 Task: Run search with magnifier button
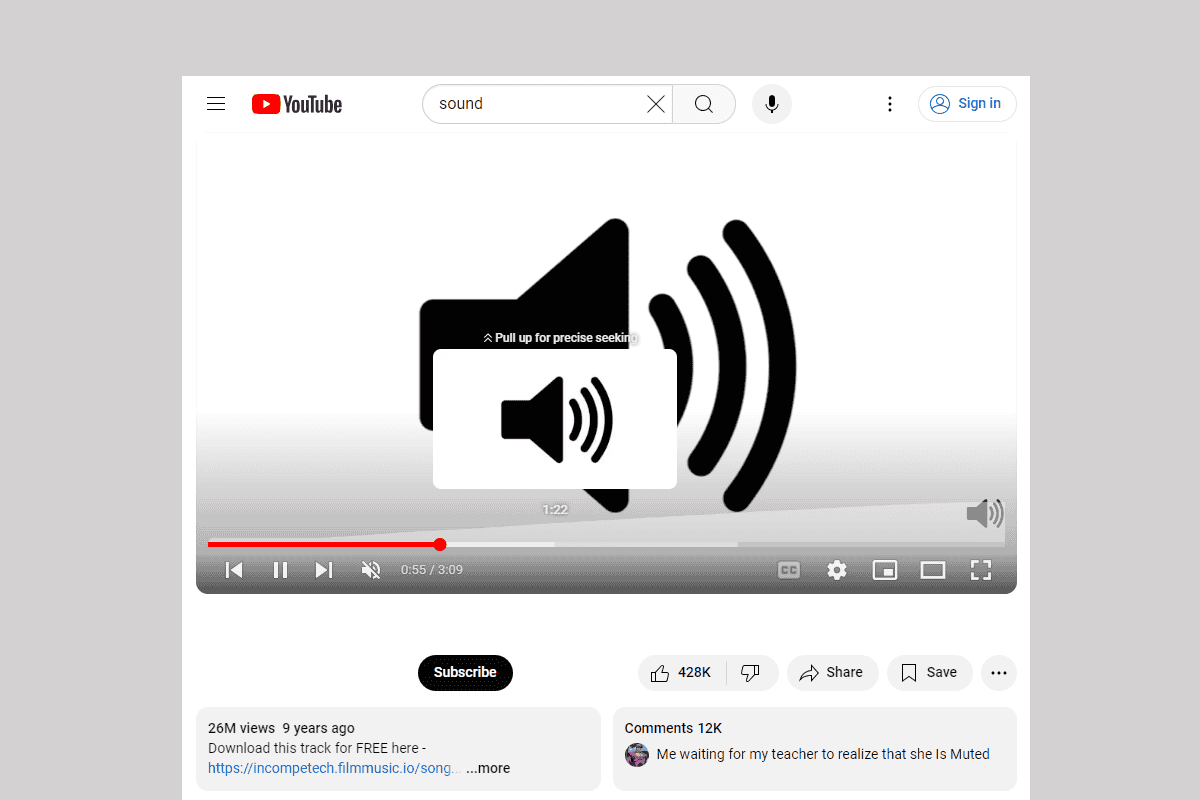tap(704, 104)
